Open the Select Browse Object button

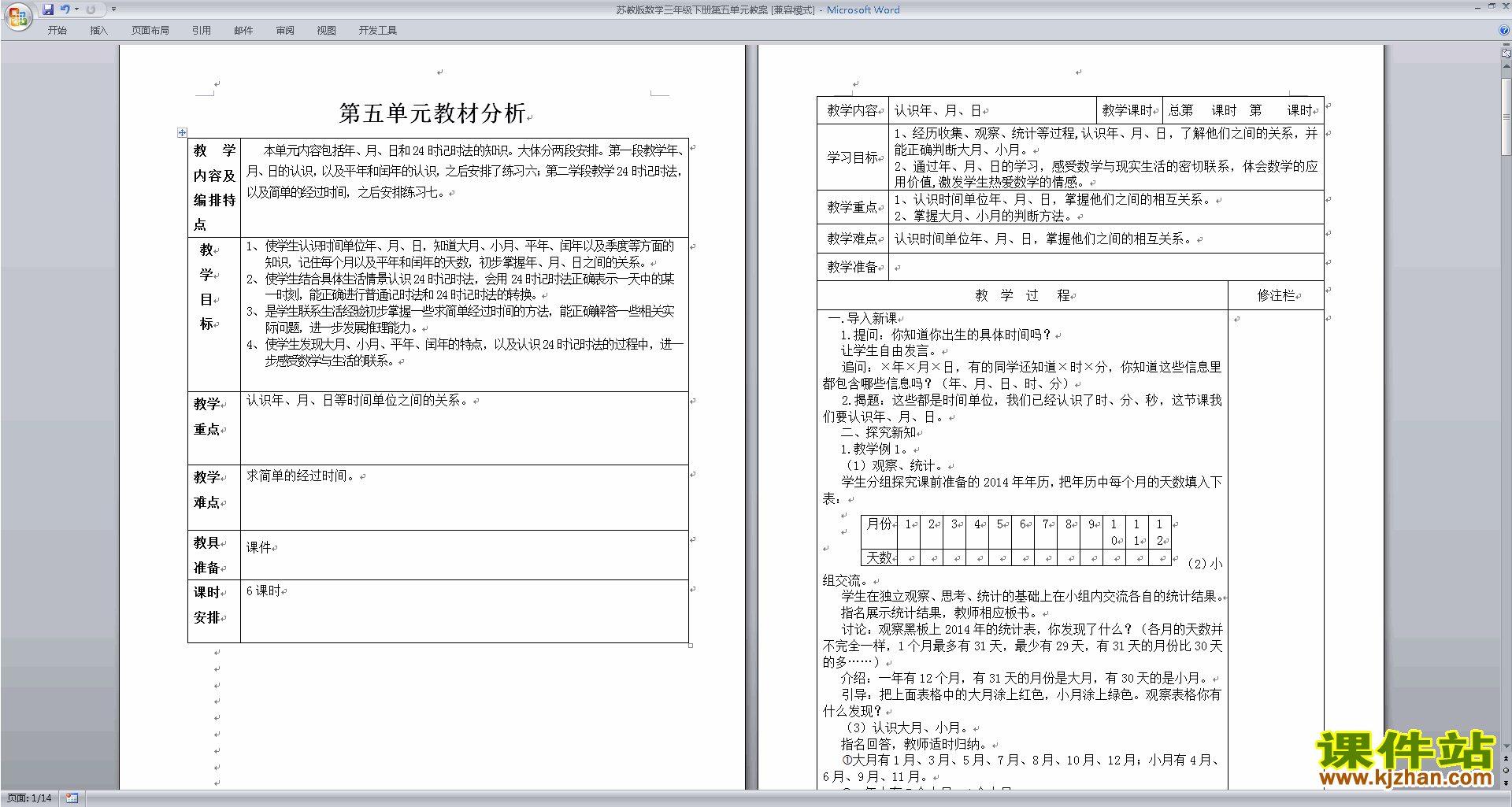coord(1506,771)
